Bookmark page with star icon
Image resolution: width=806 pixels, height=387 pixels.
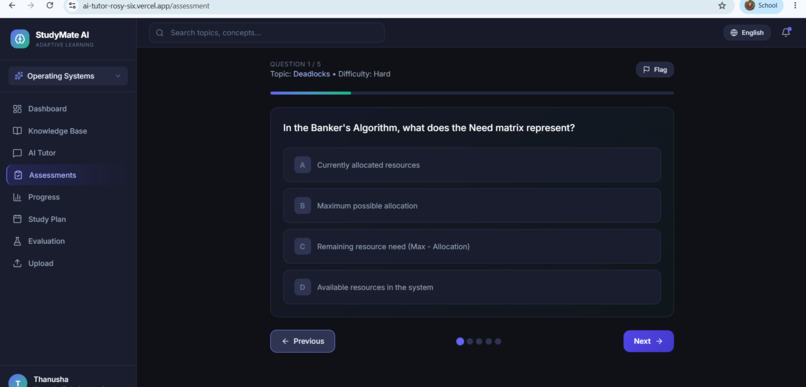click(x=722, y=6)
